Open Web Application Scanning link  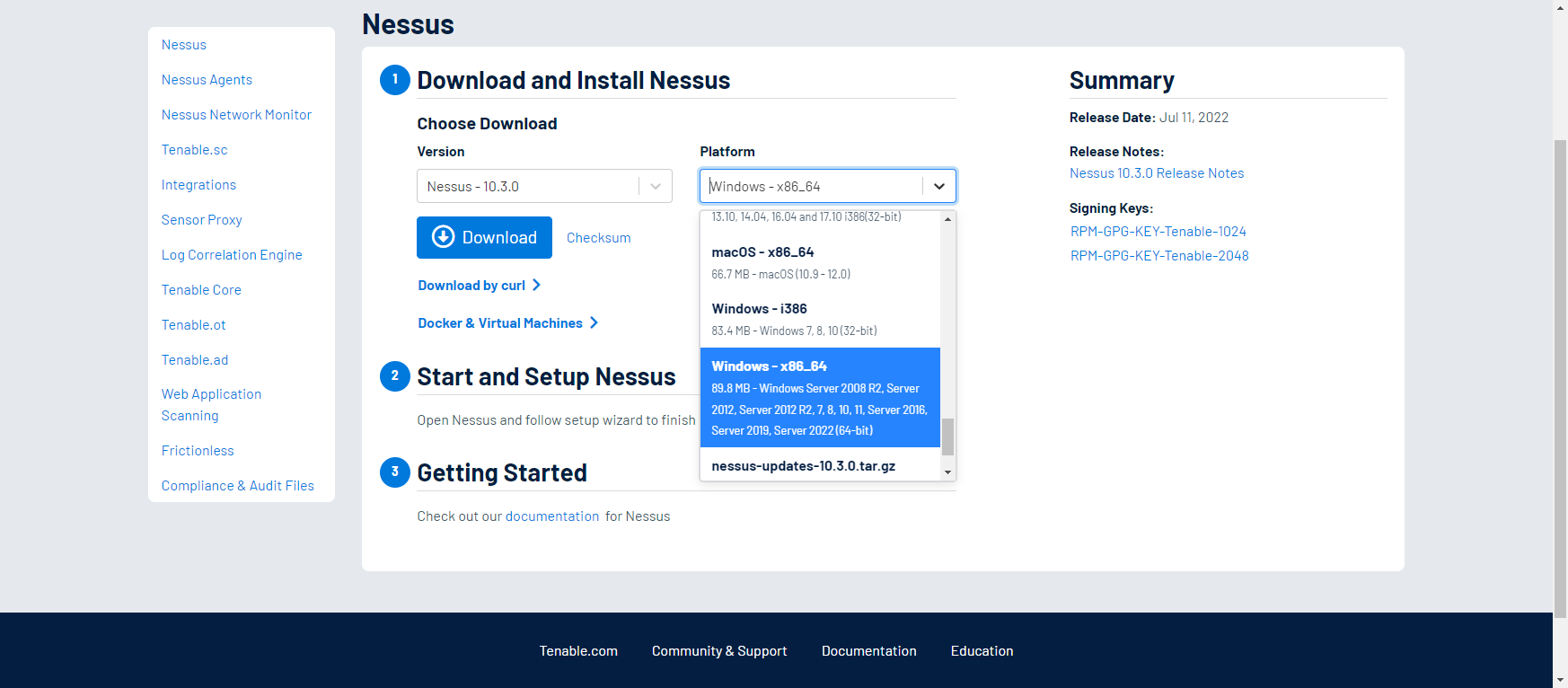(211, 405)
